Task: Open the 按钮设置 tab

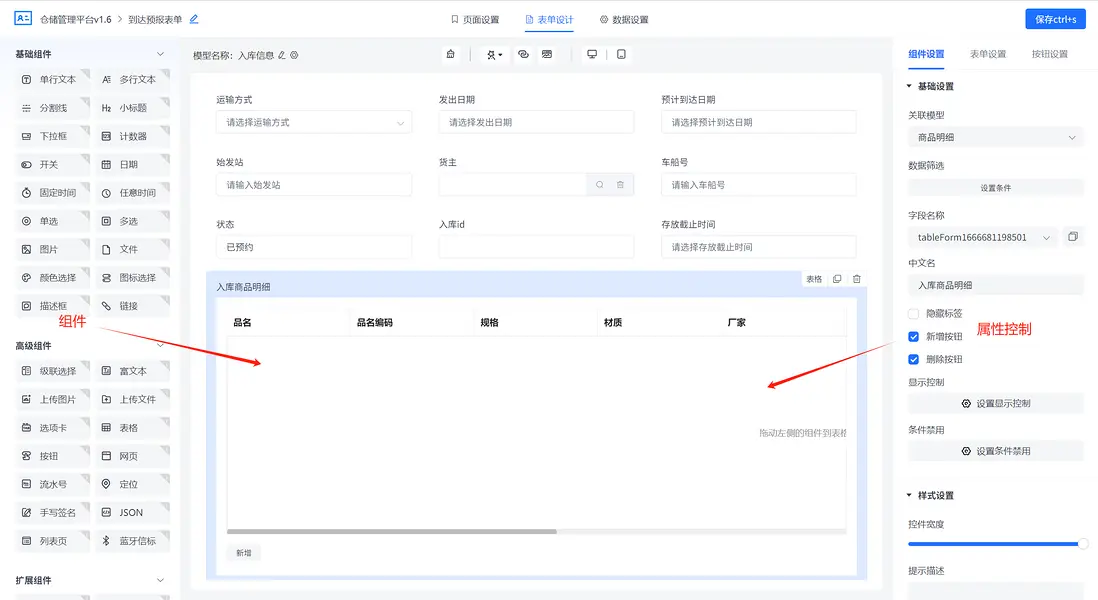Action: coord(1049,54)
